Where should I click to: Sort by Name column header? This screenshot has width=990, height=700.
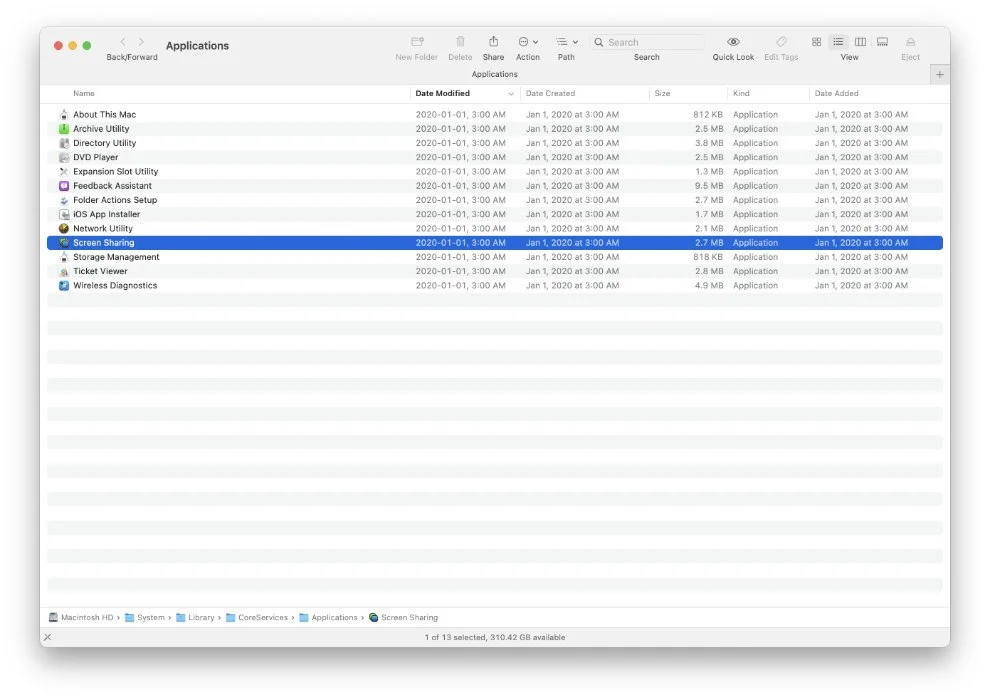[83, 93]
